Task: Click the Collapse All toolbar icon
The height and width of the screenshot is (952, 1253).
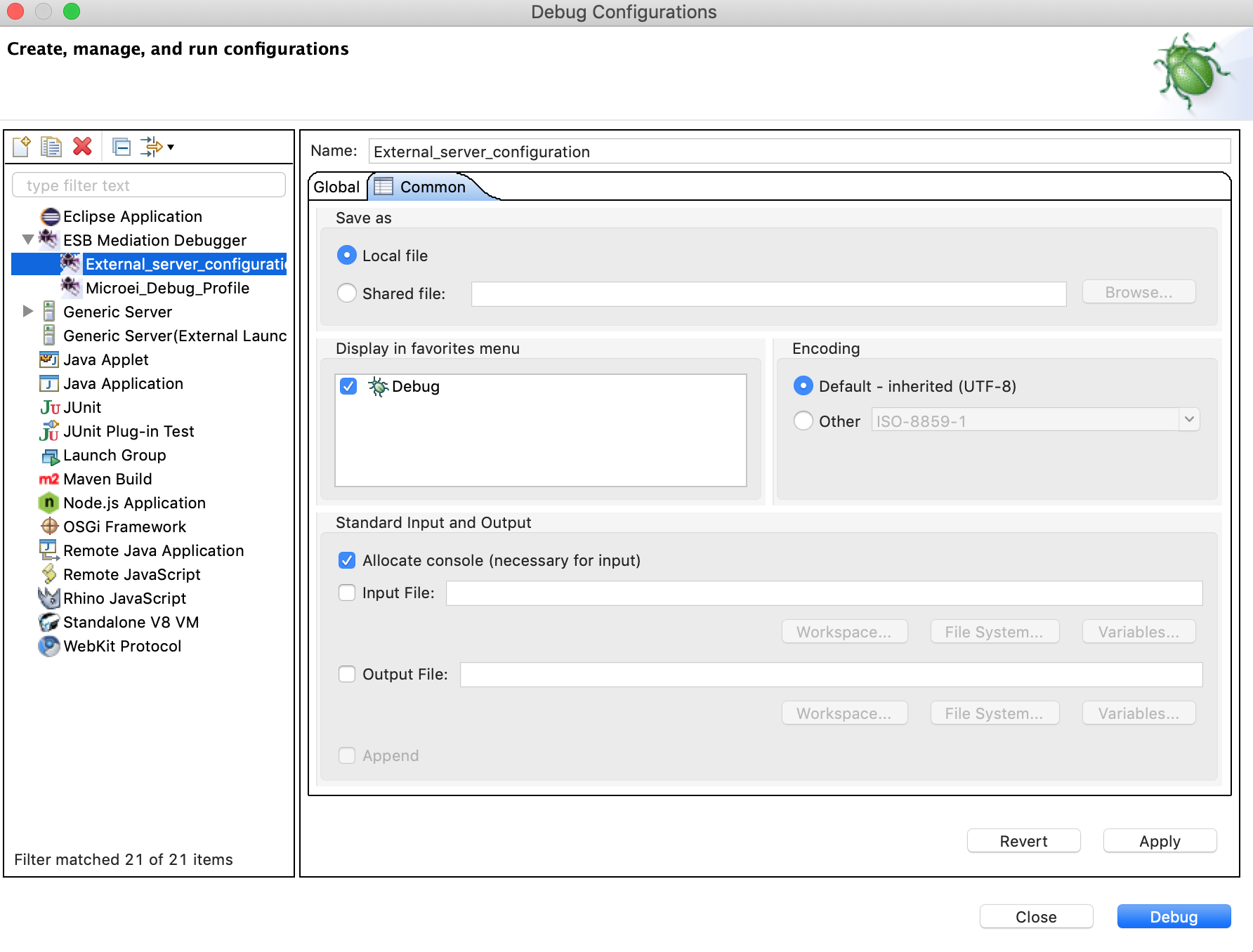Action: (x=122, y=147)
